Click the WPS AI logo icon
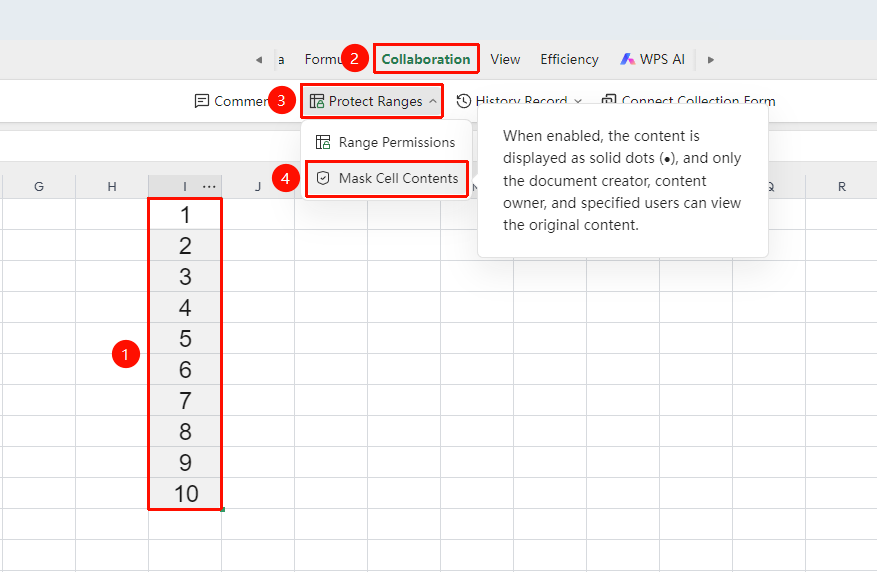 point(628,59)
